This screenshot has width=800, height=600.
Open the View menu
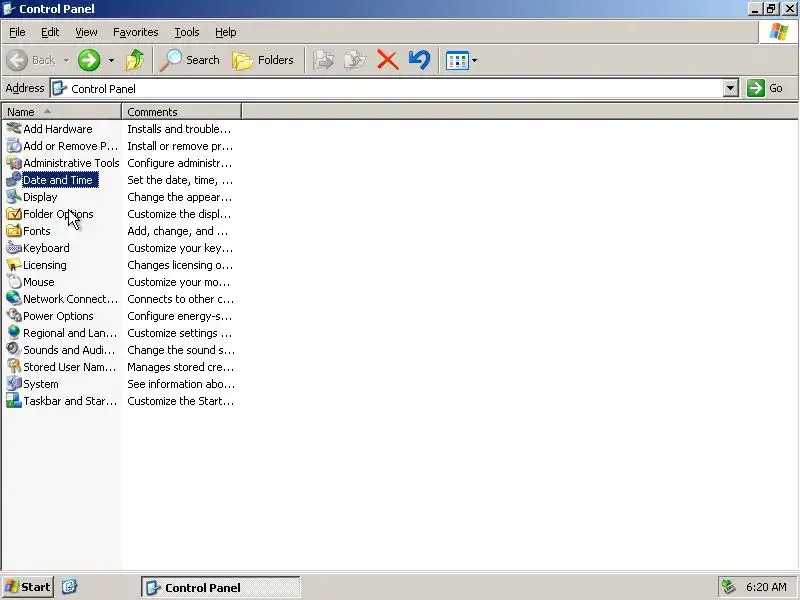pyautogui.click(x=86, y=32)
